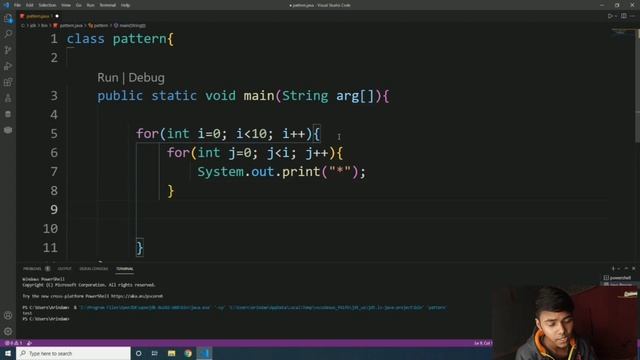Open Task View from the taskbar
The width and height of the screenshot is (640, 360).
click(x=155, y=353)
